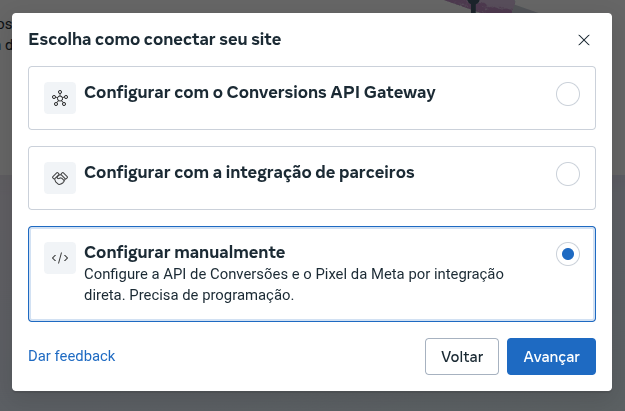
Task: Click the empty footer area left of Voltar
Action: pos(269,356)
